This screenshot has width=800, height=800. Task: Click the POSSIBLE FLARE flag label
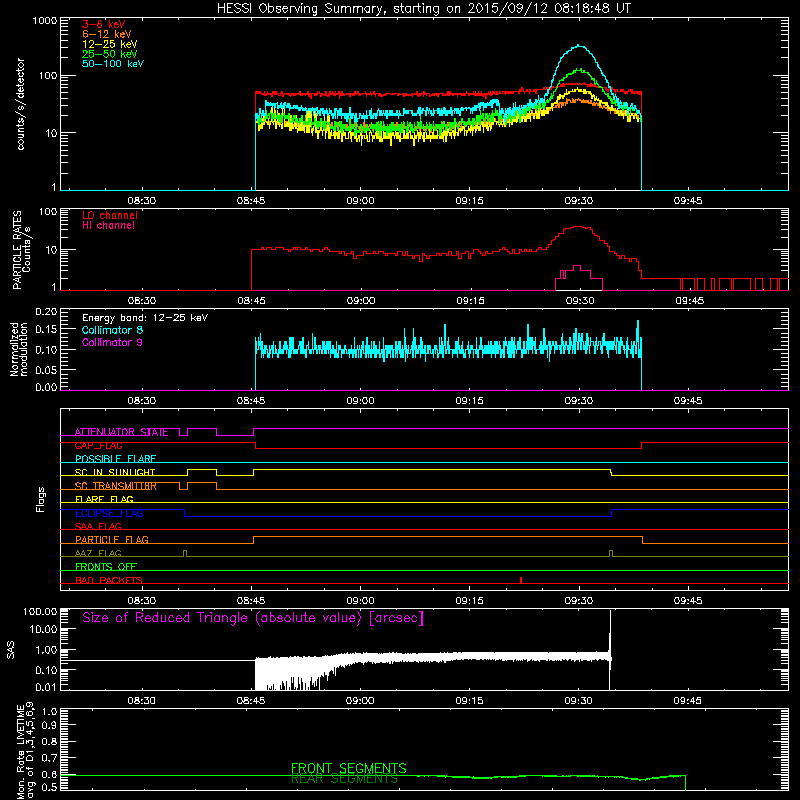tap(115, 459)
